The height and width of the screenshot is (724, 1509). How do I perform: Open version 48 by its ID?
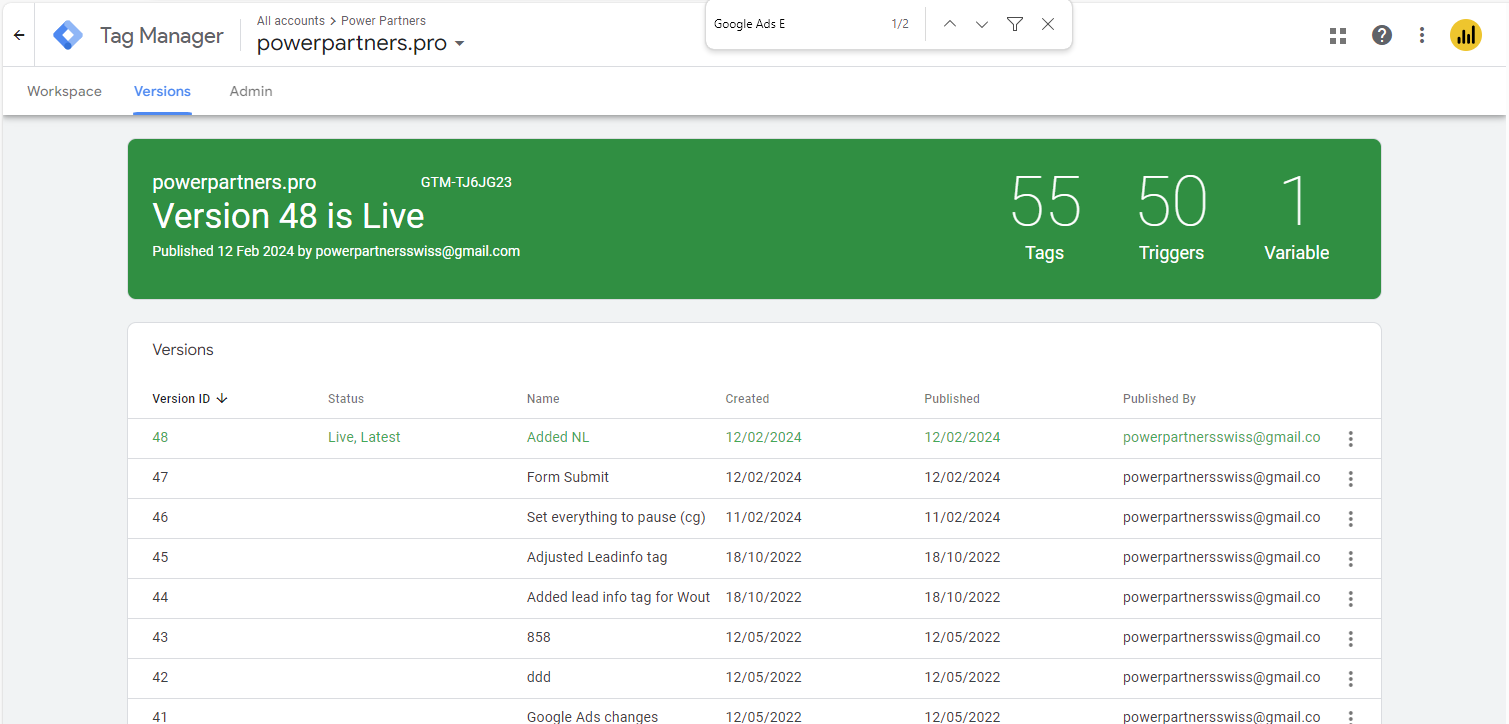(x=160, y=437)
